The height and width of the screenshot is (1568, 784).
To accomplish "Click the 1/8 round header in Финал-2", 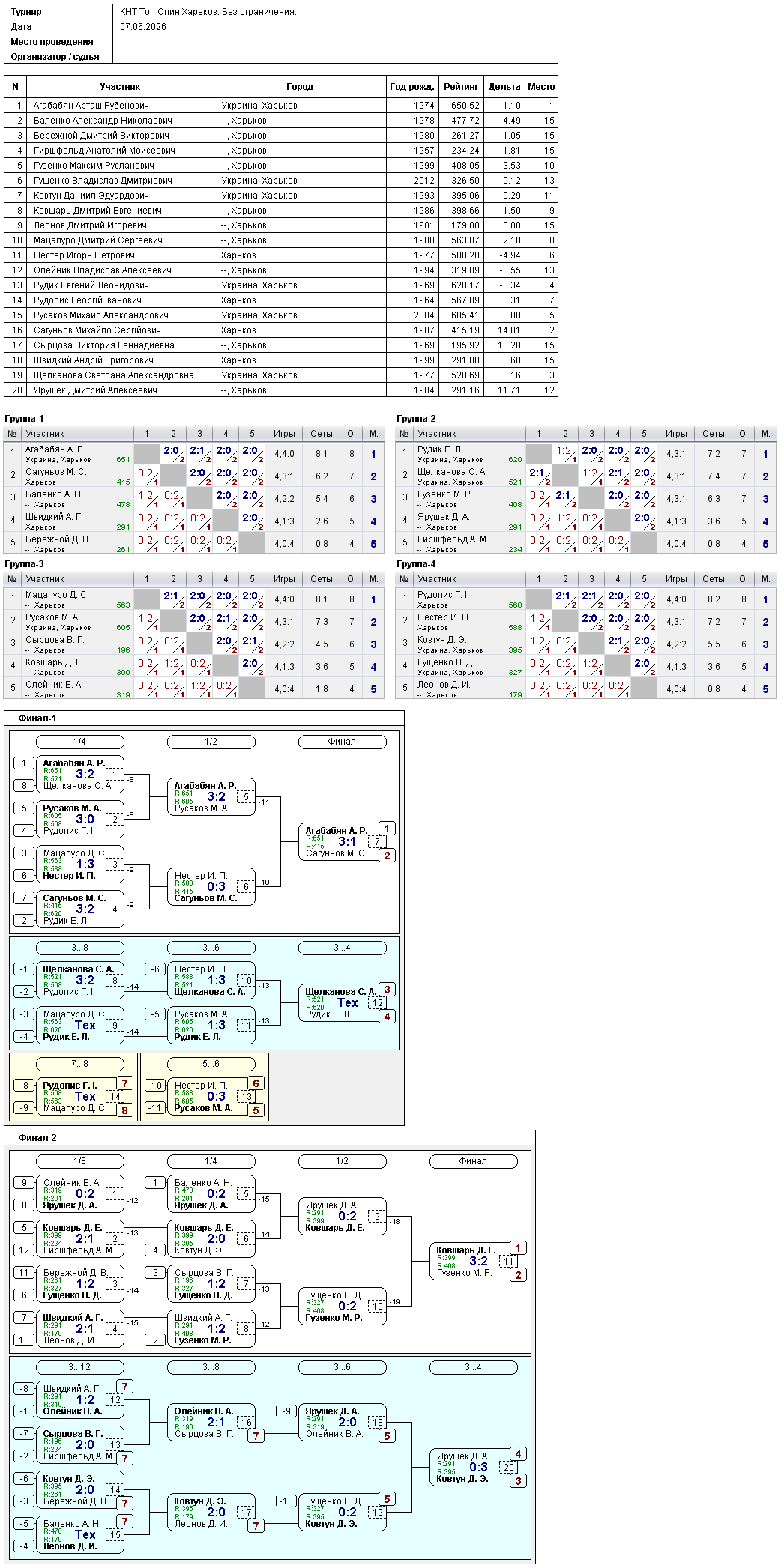I will click(79, 1161).
